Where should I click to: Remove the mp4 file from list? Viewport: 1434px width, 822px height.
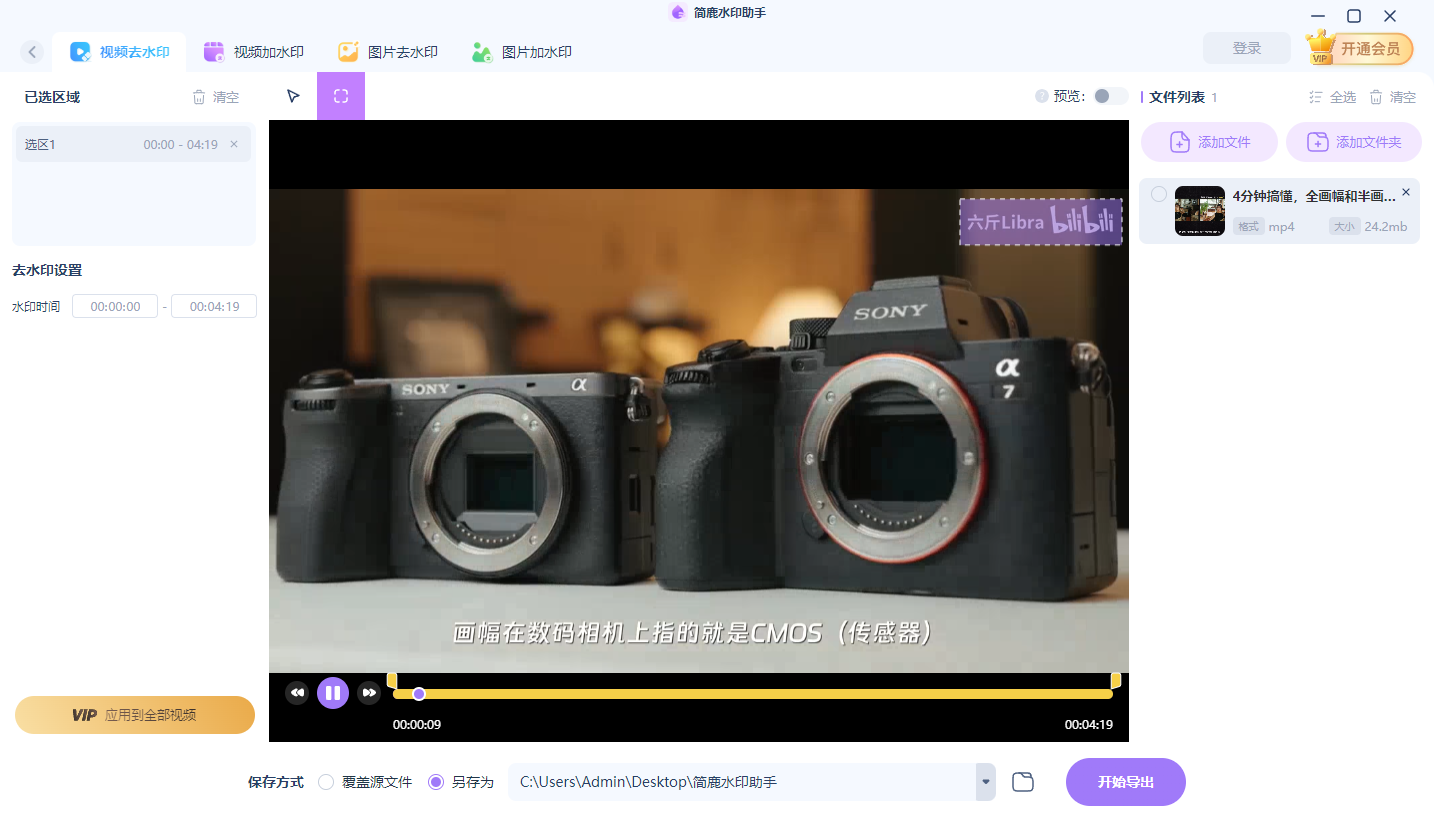pyautogui.click(x=1406, y=192)
